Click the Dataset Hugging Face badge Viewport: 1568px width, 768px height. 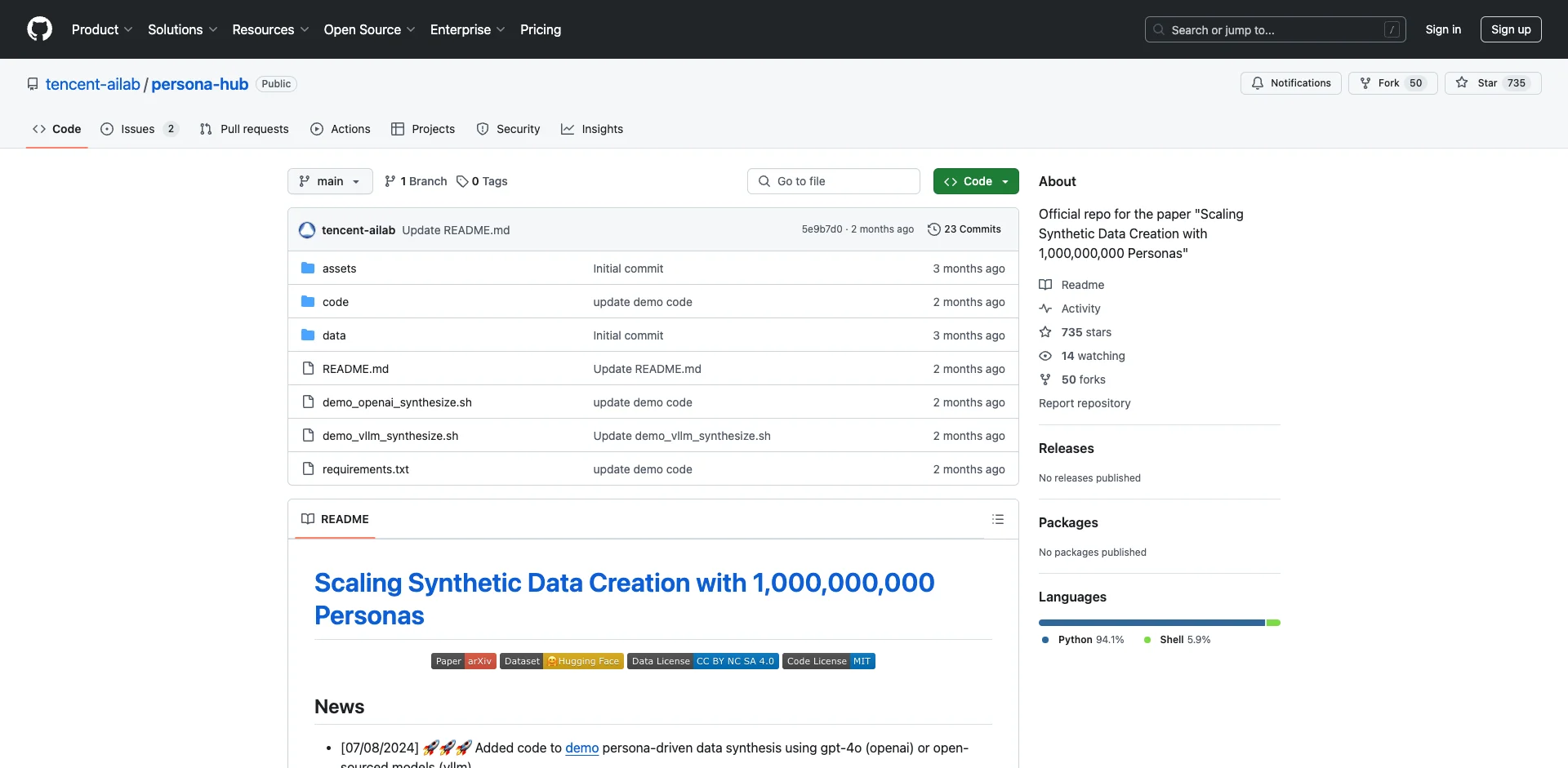(x=562, y=661)
